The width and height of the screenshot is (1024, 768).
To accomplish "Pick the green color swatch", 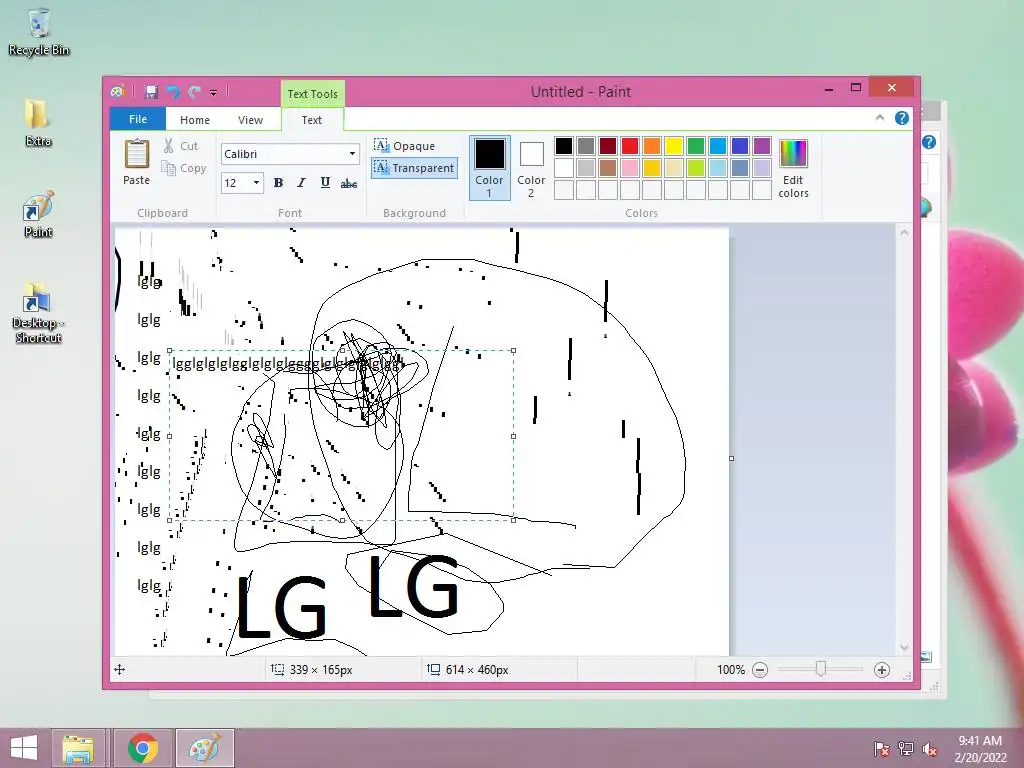I will [696, 146].
